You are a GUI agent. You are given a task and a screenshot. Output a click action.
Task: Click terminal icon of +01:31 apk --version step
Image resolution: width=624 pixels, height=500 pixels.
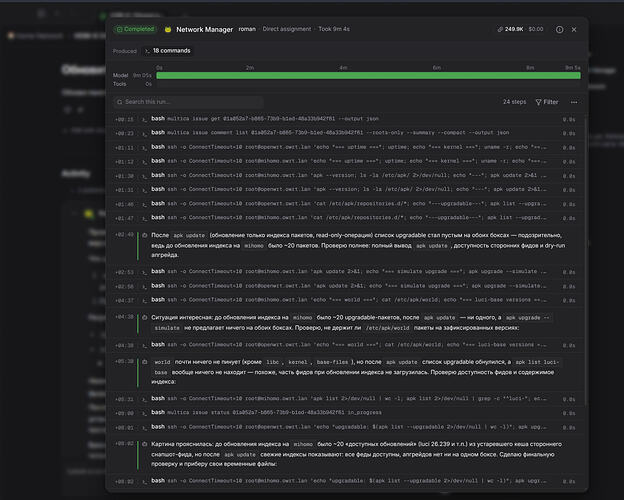tap(145, 190)
